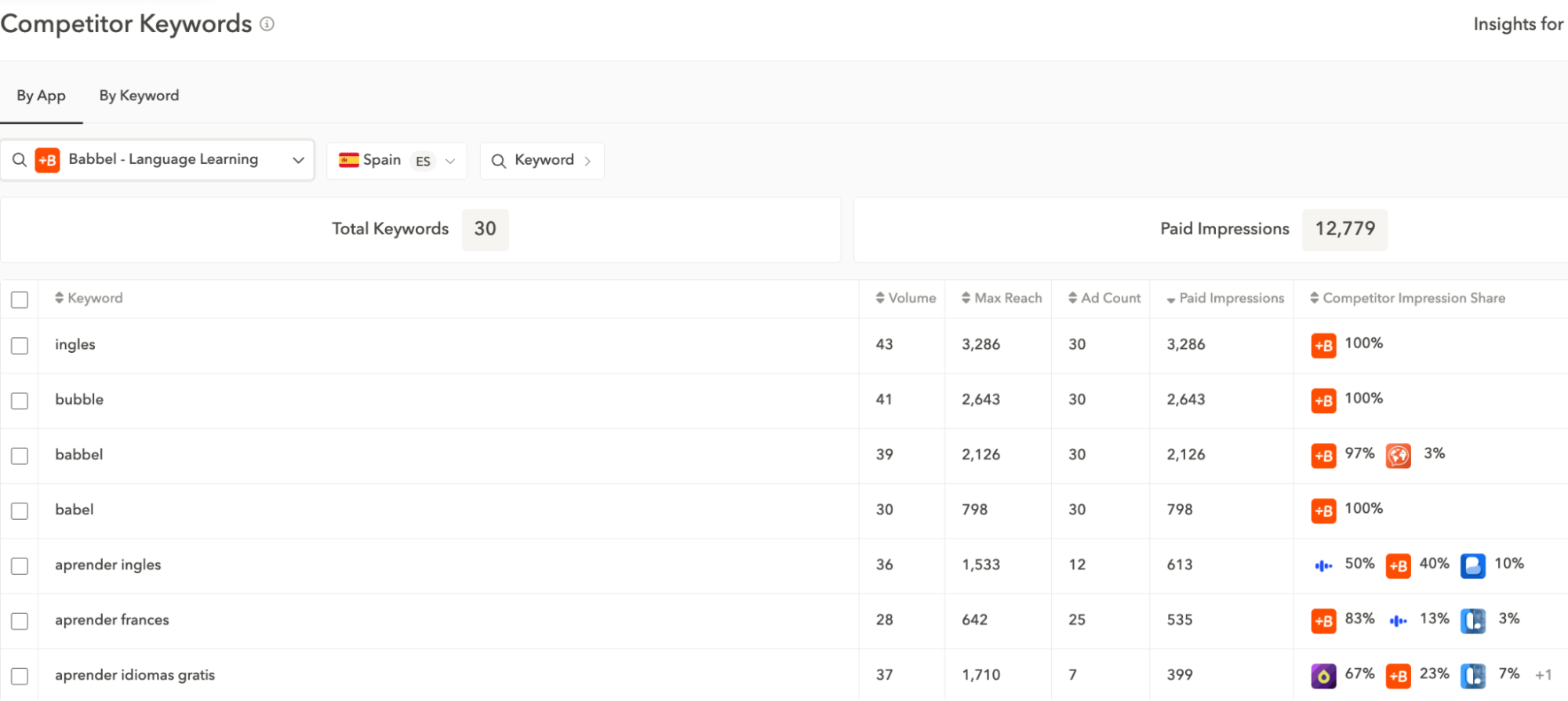Click Babbel icon in the babbel row

(x=1323, y=455)
